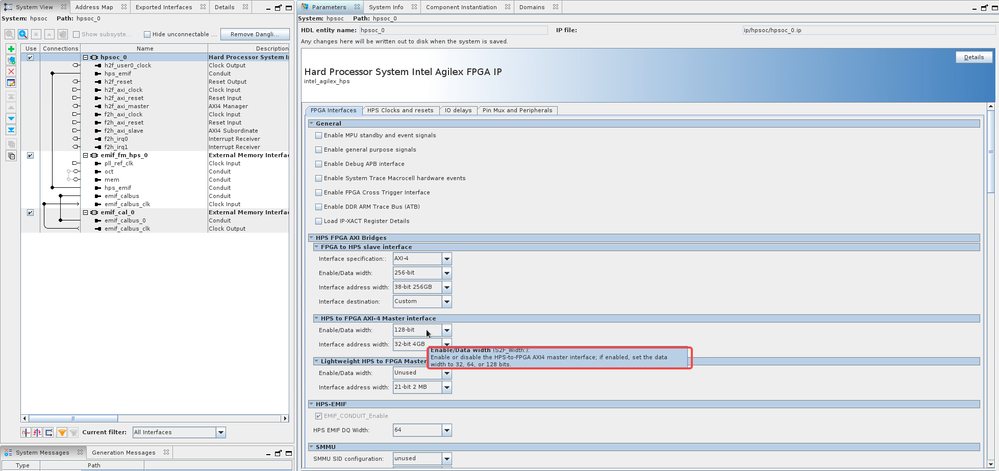999x471 pixels.
Task: Collapse the hpsoc_0 tree node
Action: [85, 57]
